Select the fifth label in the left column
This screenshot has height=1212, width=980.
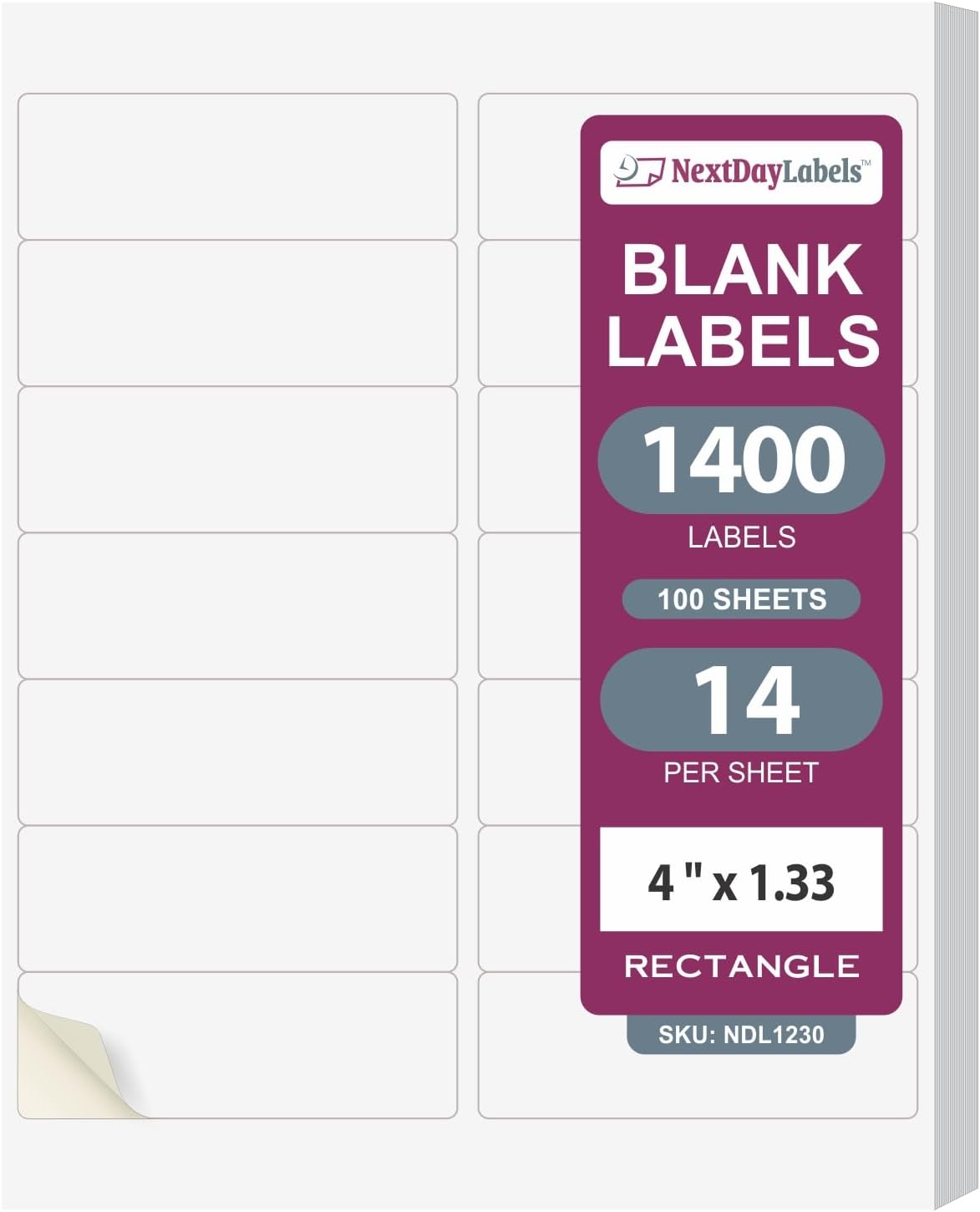[x=237, y=752]
